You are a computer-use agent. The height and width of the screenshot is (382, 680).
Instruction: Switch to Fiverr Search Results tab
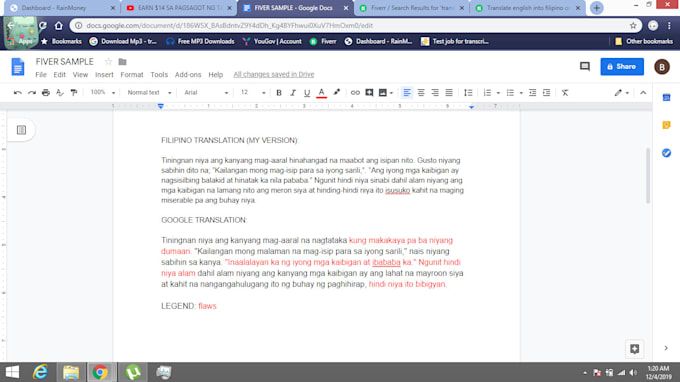[x=412, y=8]
